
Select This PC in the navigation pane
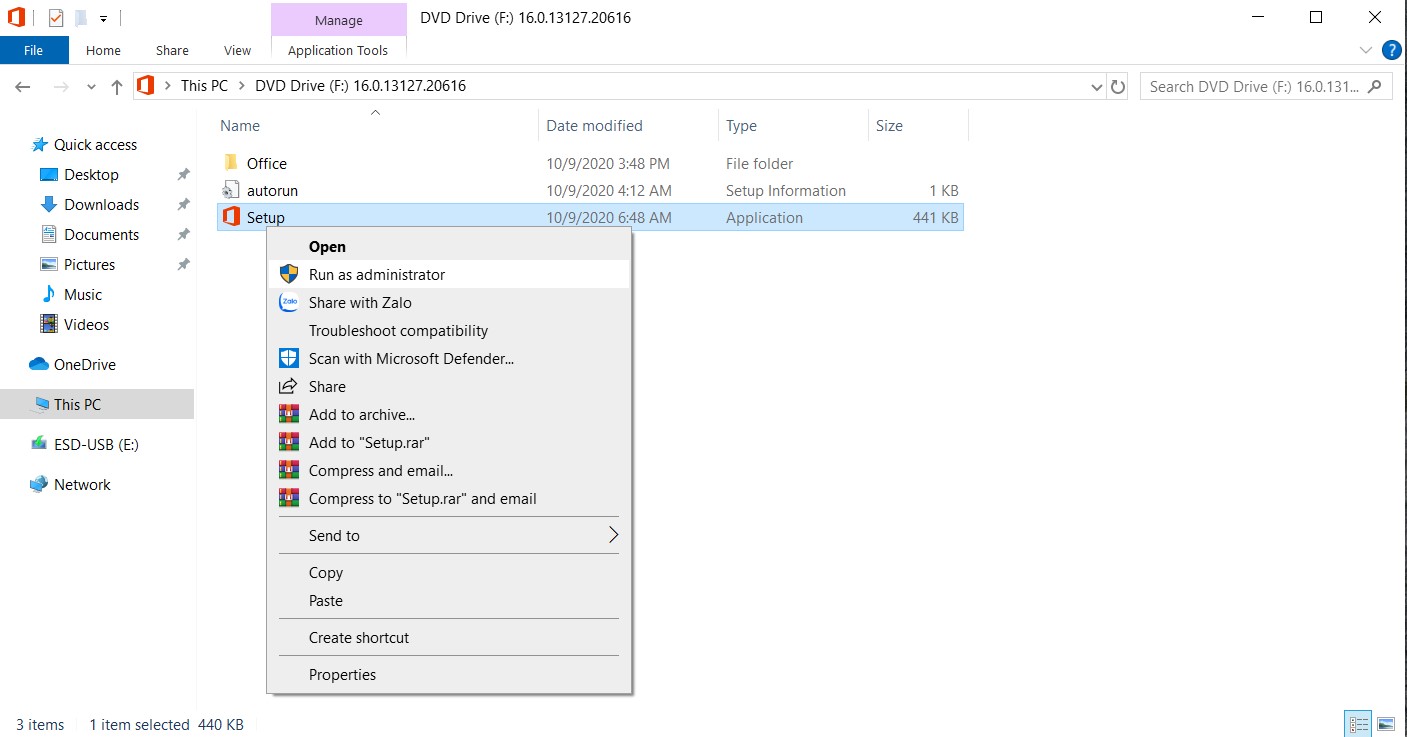[x=97, y=405]
